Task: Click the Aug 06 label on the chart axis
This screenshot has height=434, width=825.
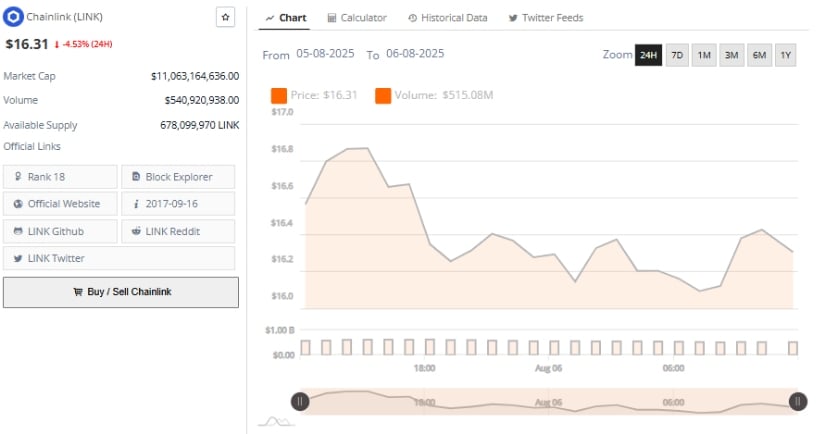Action: [548, 368]
